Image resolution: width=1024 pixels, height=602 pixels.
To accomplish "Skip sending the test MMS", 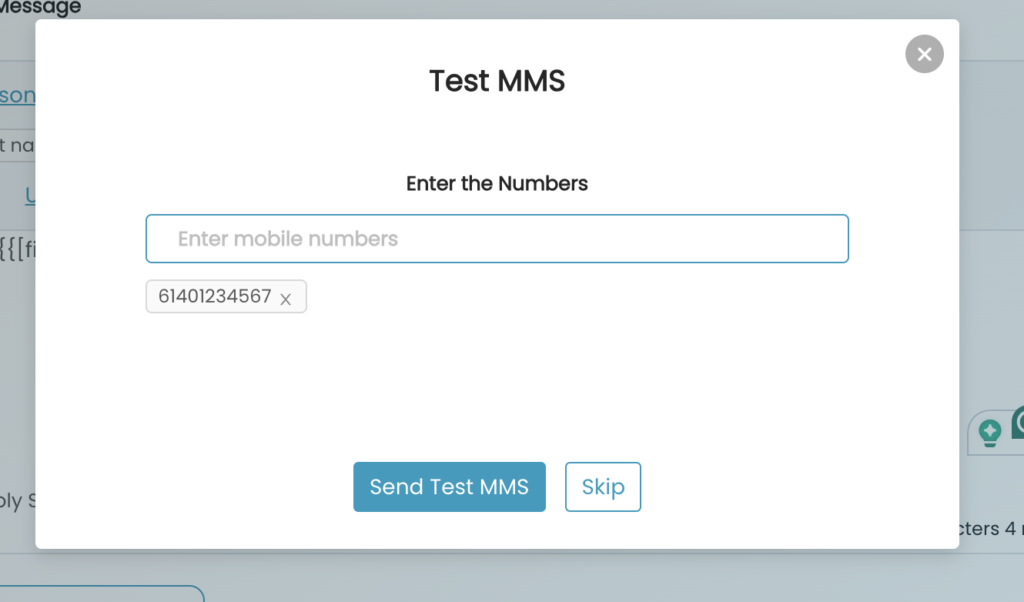I will point(603,487).
